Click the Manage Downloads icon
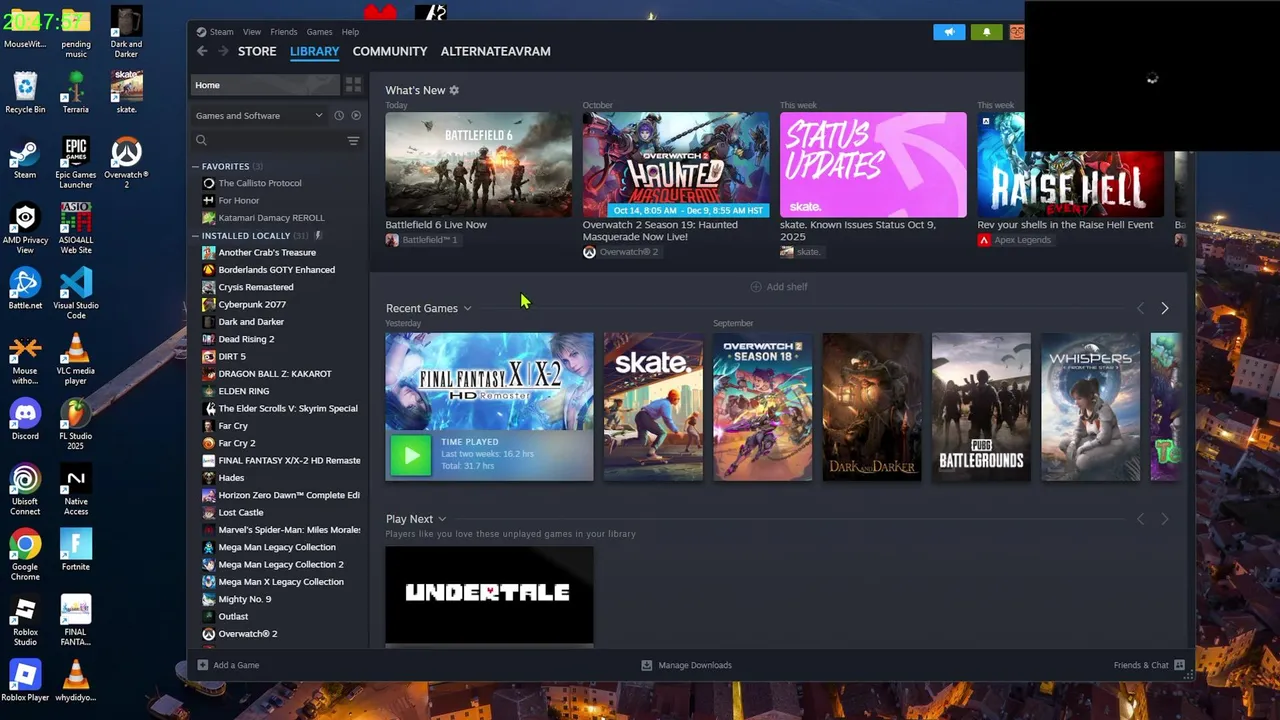The height and width of the screenshot is (720, 1280). (x=646, y=665)
